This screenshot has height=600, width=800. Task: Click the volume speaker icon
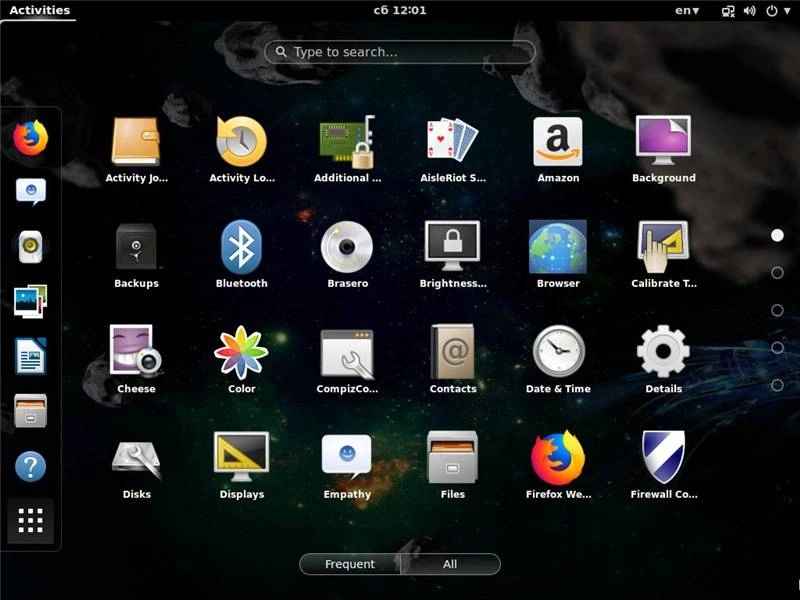tap(749, 11)
